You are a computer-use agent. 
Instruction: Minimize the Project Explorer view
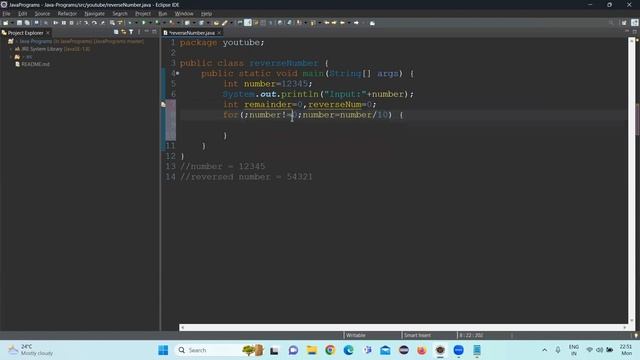pyautogui.click(x=147, y=32)
